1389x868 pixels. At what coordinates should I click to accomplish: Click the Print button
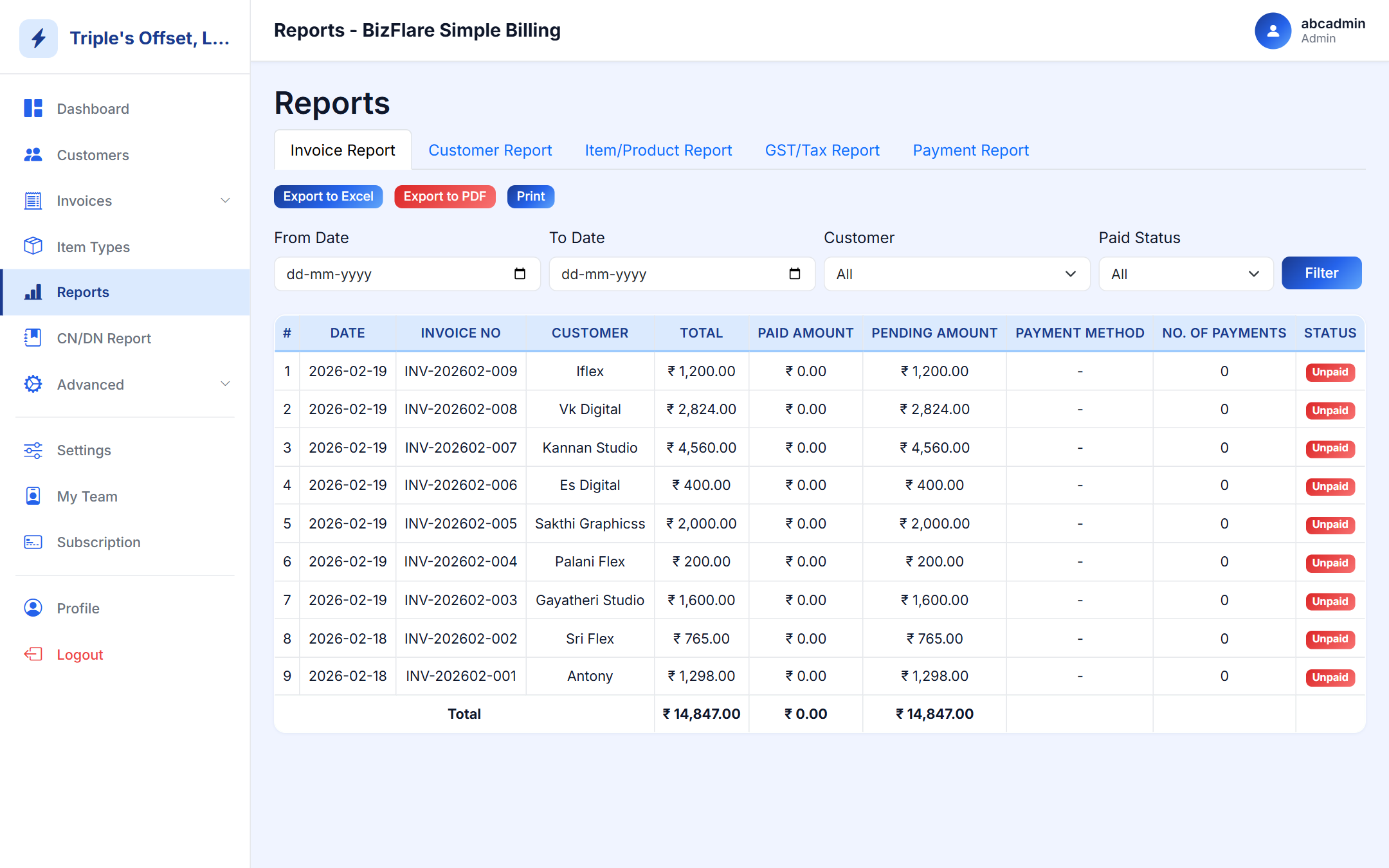point(531,196)
